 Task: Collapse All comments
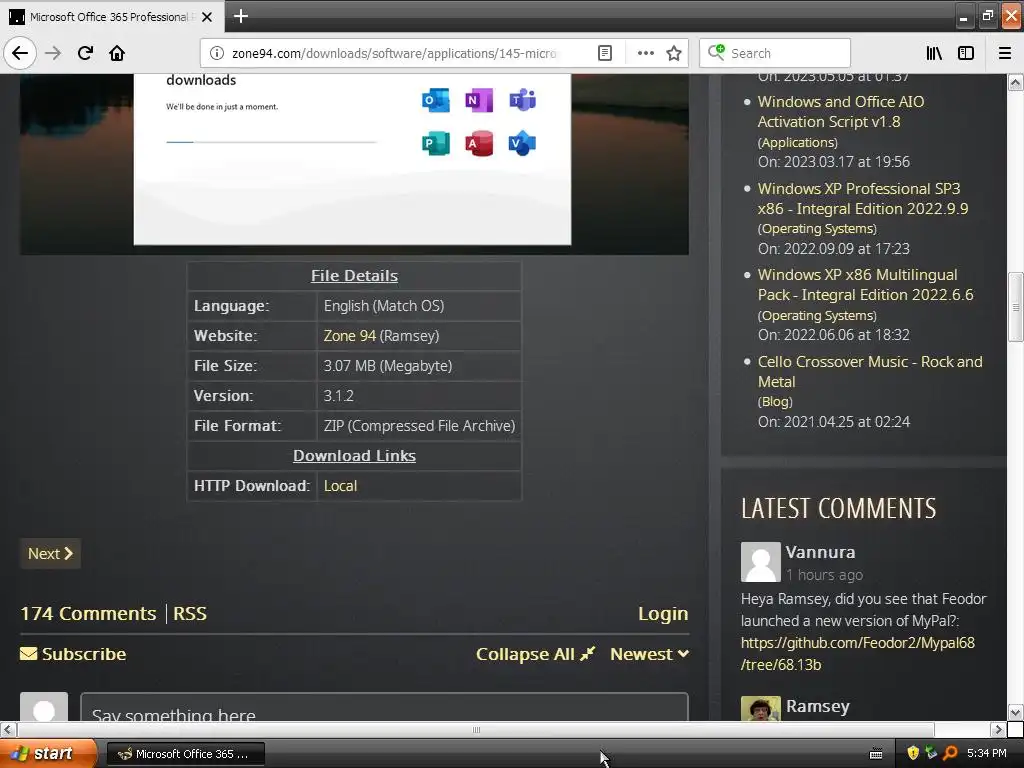[x=536, y=654]
